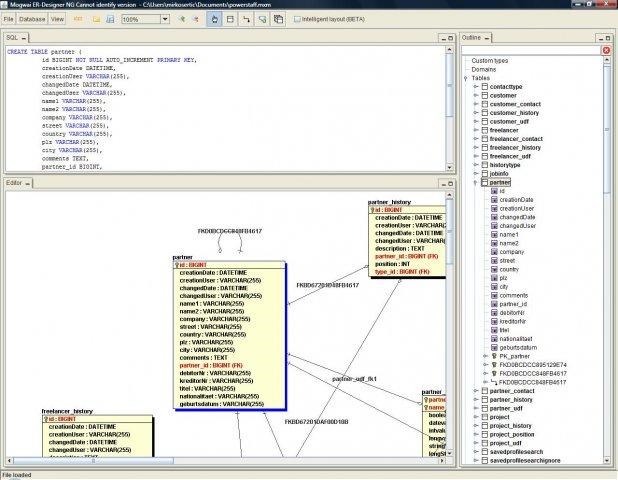Click the comment tool icon in toolbar

coord(262,19)
